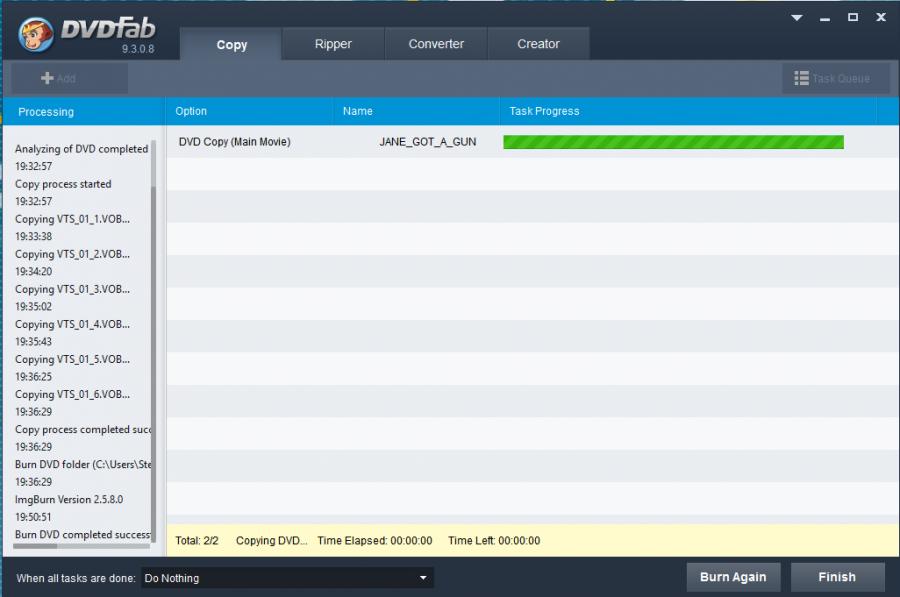Click log entry 'Burn DVD folder'
This screenshot has width=900, height=597.
click(83, 464)
